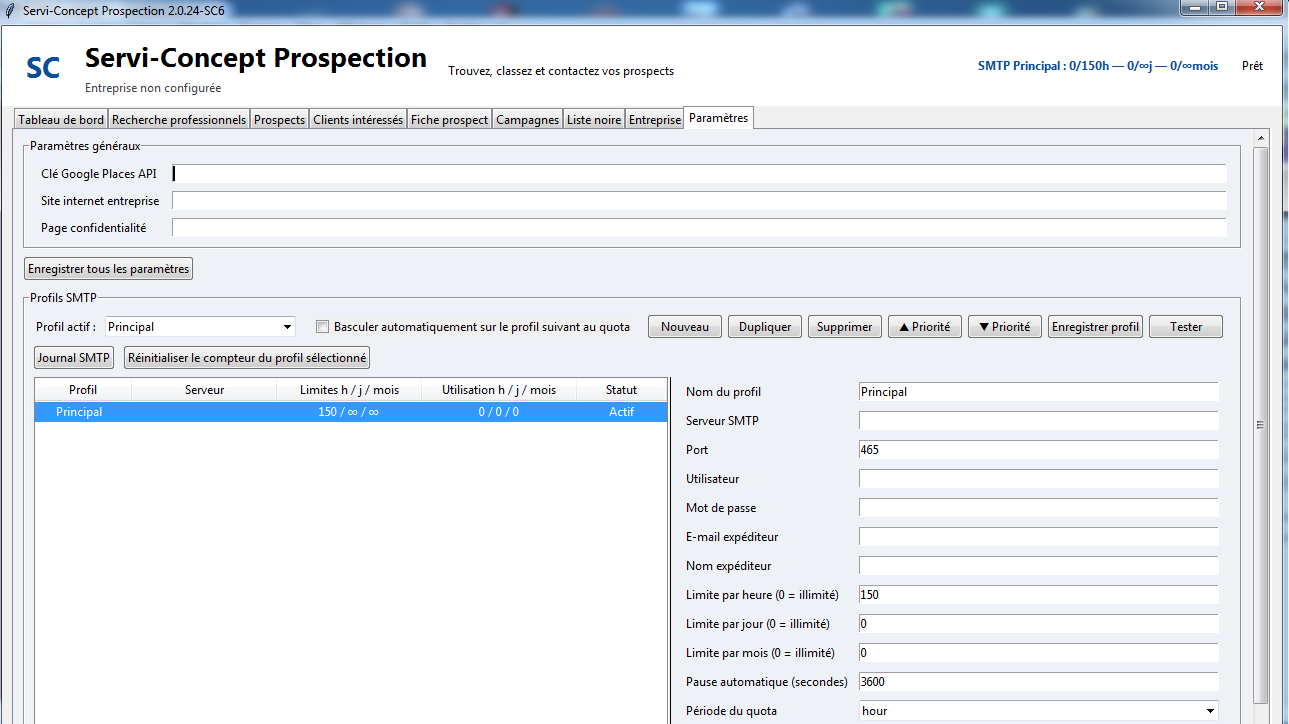
Task: Click Enregistrer tous les paramètres button
Action: [108, 269]
